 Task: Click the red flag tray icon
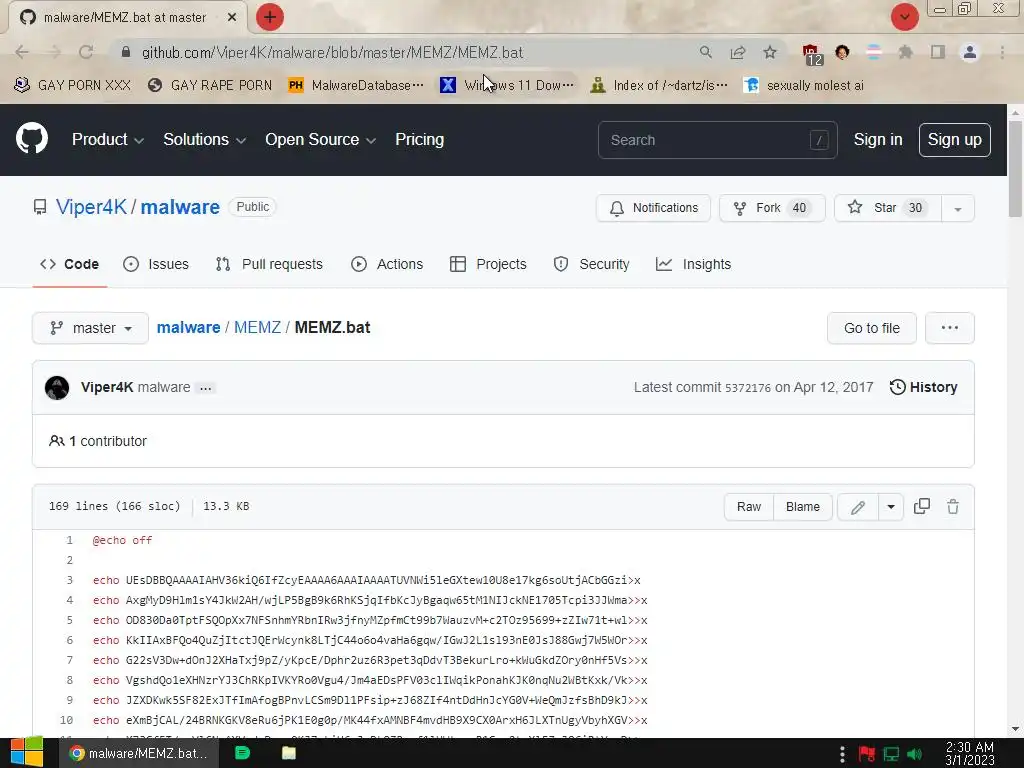[867, 754]
